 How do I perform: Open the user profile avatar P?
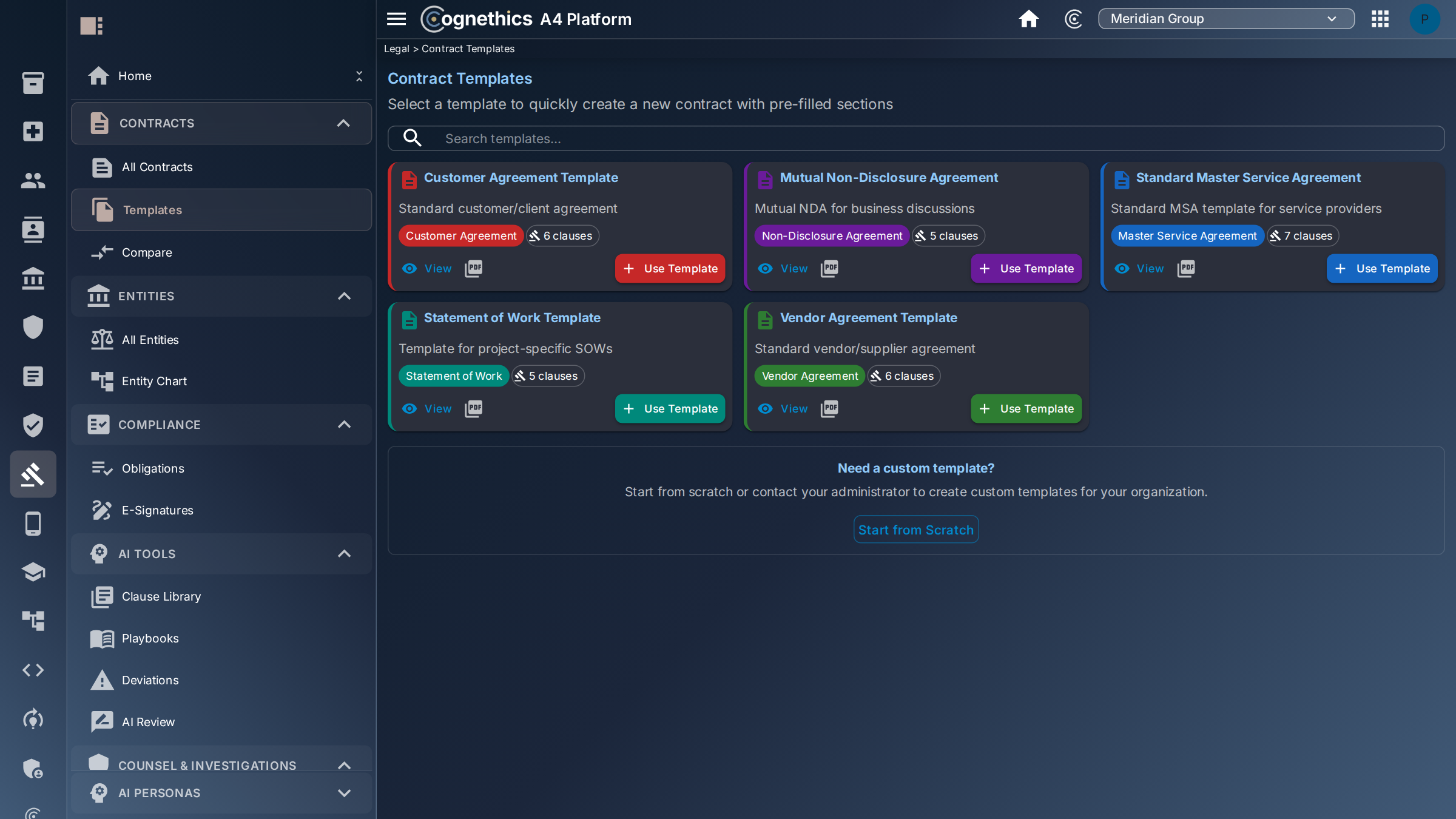[1424, 19]
